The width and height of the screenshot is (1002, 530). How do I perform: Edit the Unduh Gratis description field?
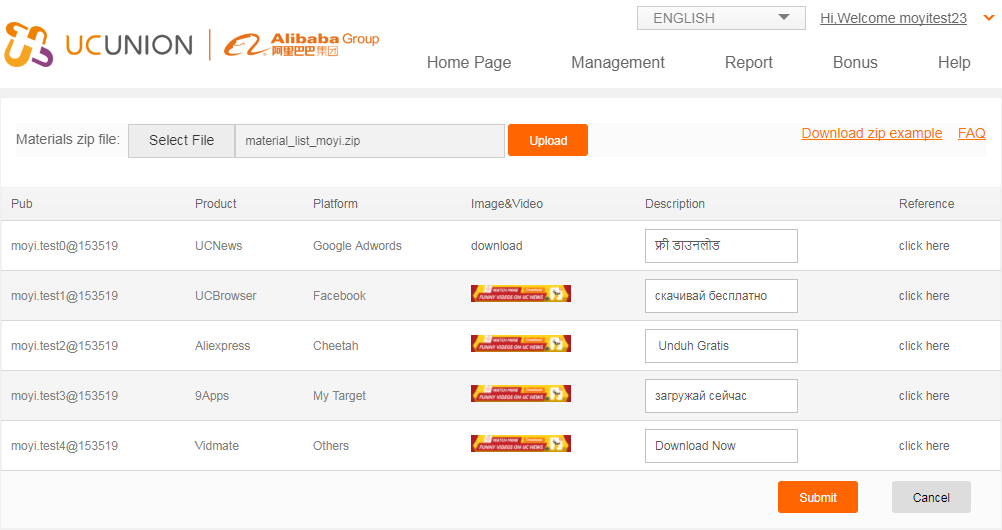[721, 346]
